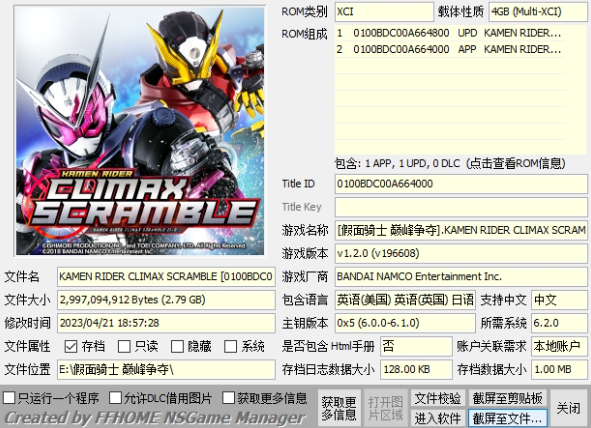Click the disabled 打开图片区域 button

pyautogui.click(x=385, y=408)
